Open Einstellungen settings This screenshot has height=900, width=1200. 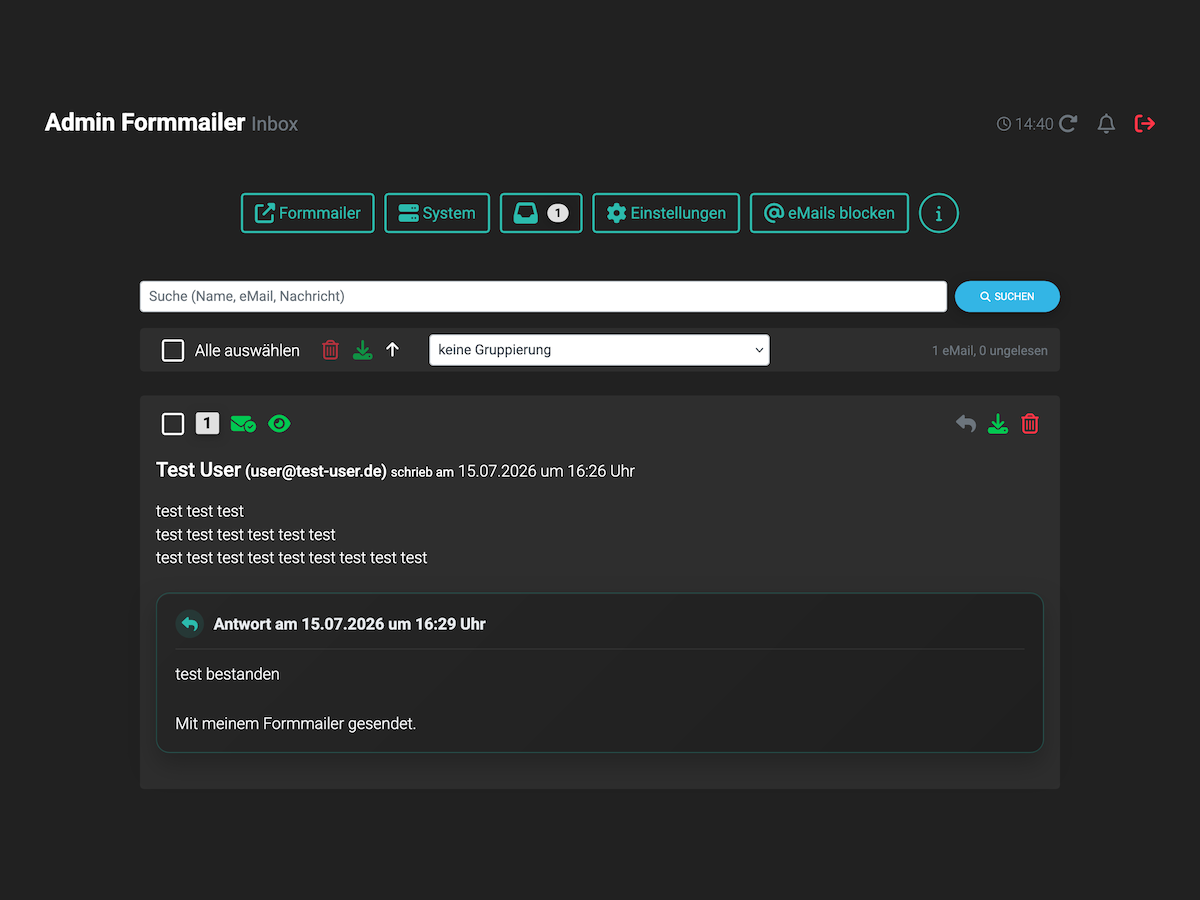pyautogui.click(x=666, y=213)
